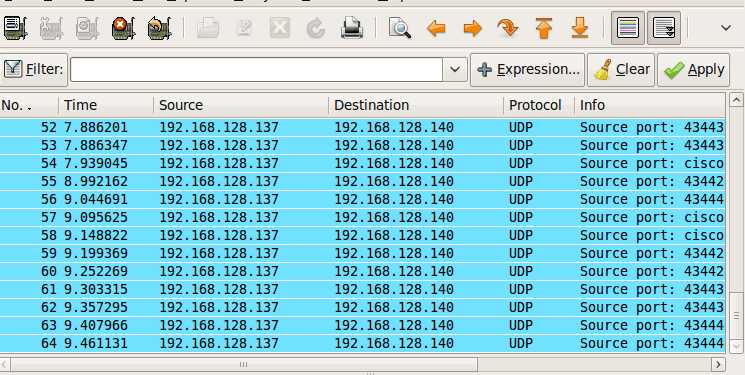The height and width of the screenshot is (375, 745).
Task: Select packet 61 at 9.303315
Action: pos(363,289)
